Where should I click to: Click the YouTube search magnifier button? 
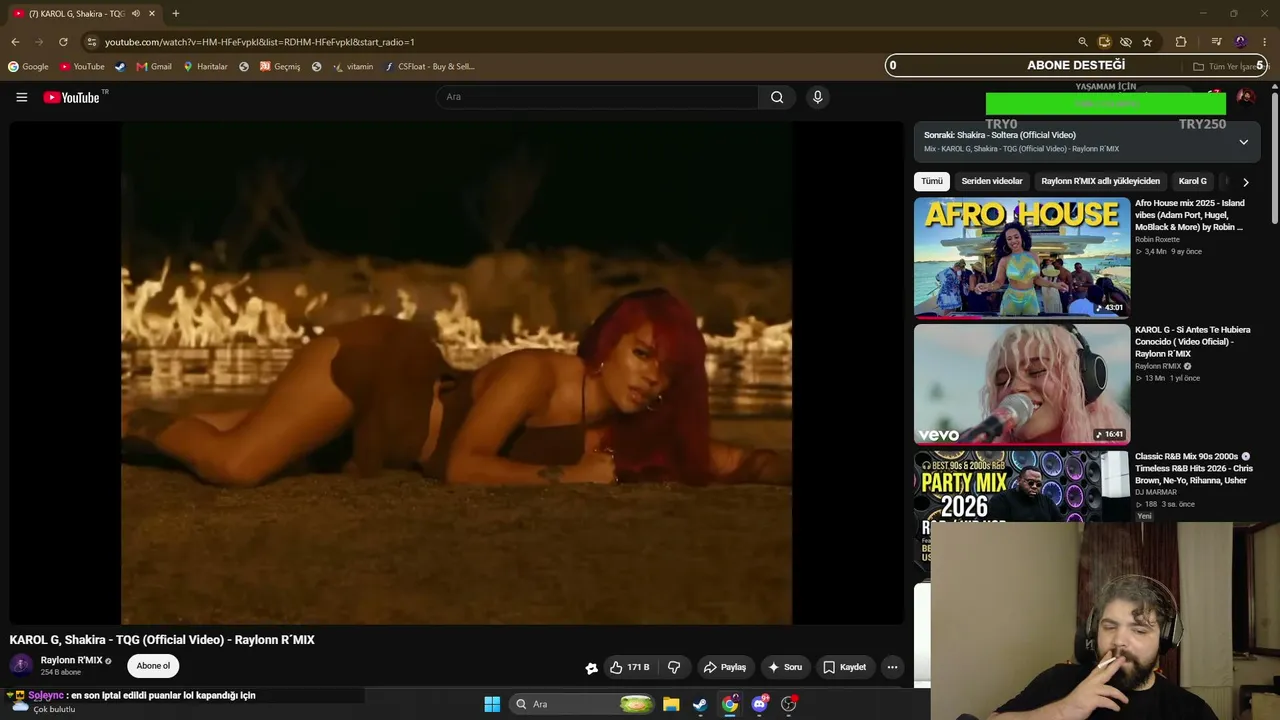click(777, 97)
